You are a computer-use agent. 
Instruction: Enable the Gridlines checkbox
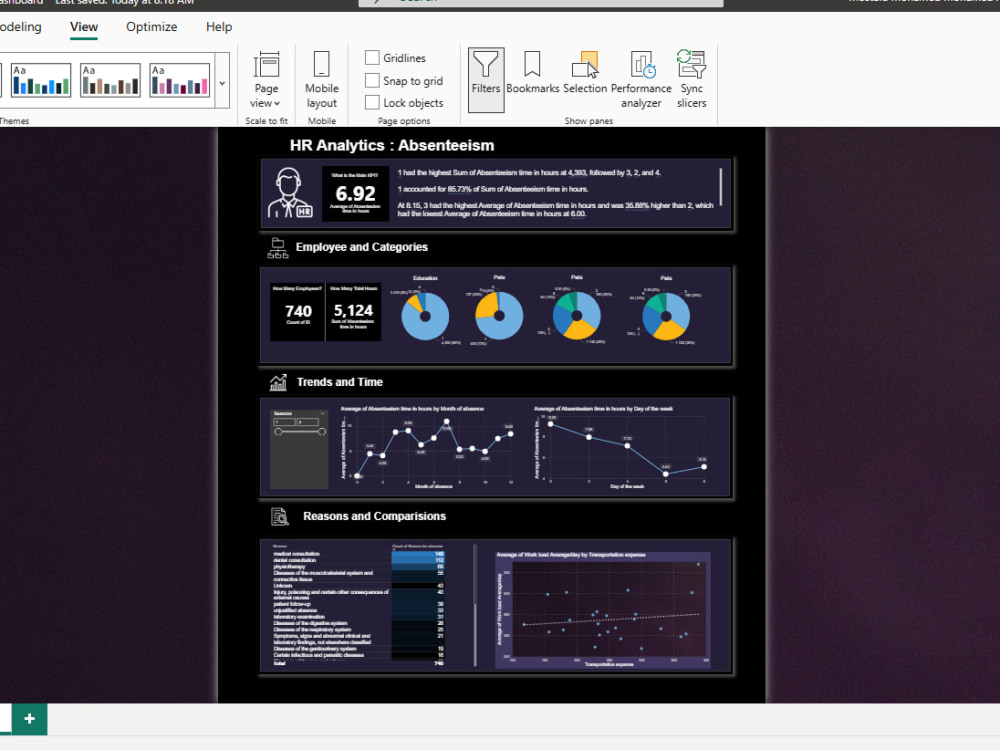tap(372, 58)
